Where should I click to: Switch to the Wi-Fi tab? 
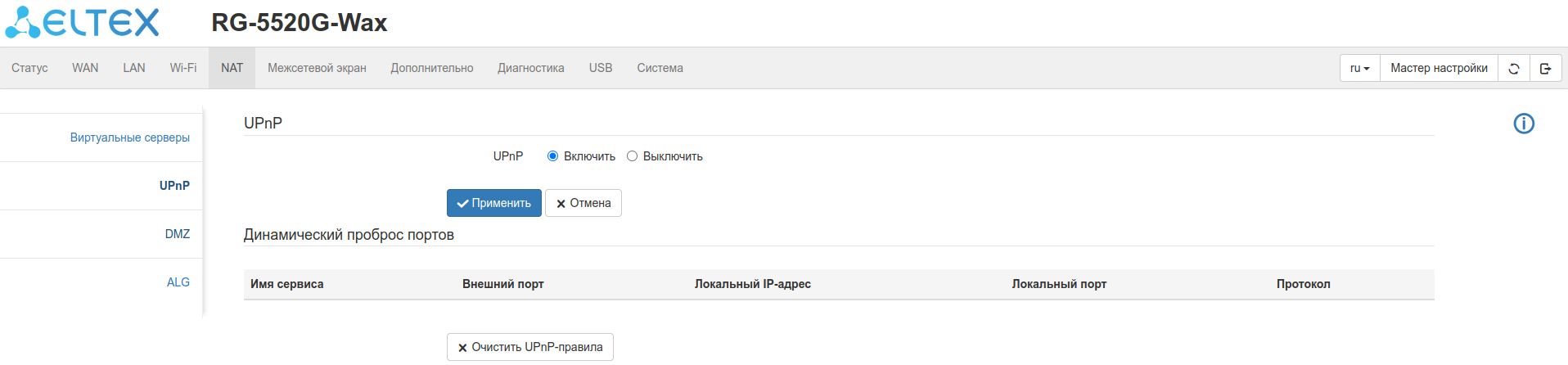coord(183,68)
